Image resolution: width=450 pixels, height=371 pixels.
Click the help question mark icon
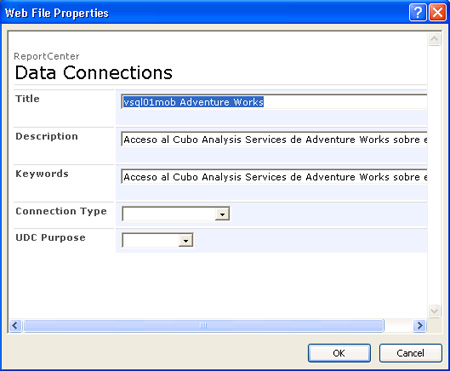coord(417,13)
